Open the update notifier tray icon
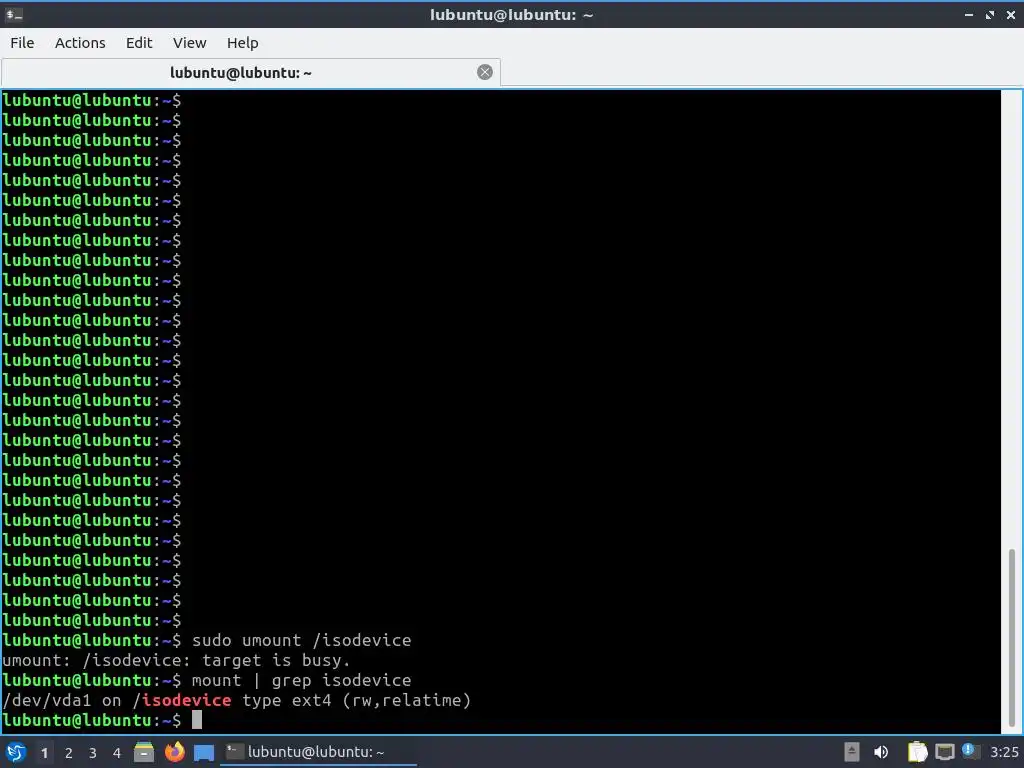 pyautogui.click(x=968, y=751)
